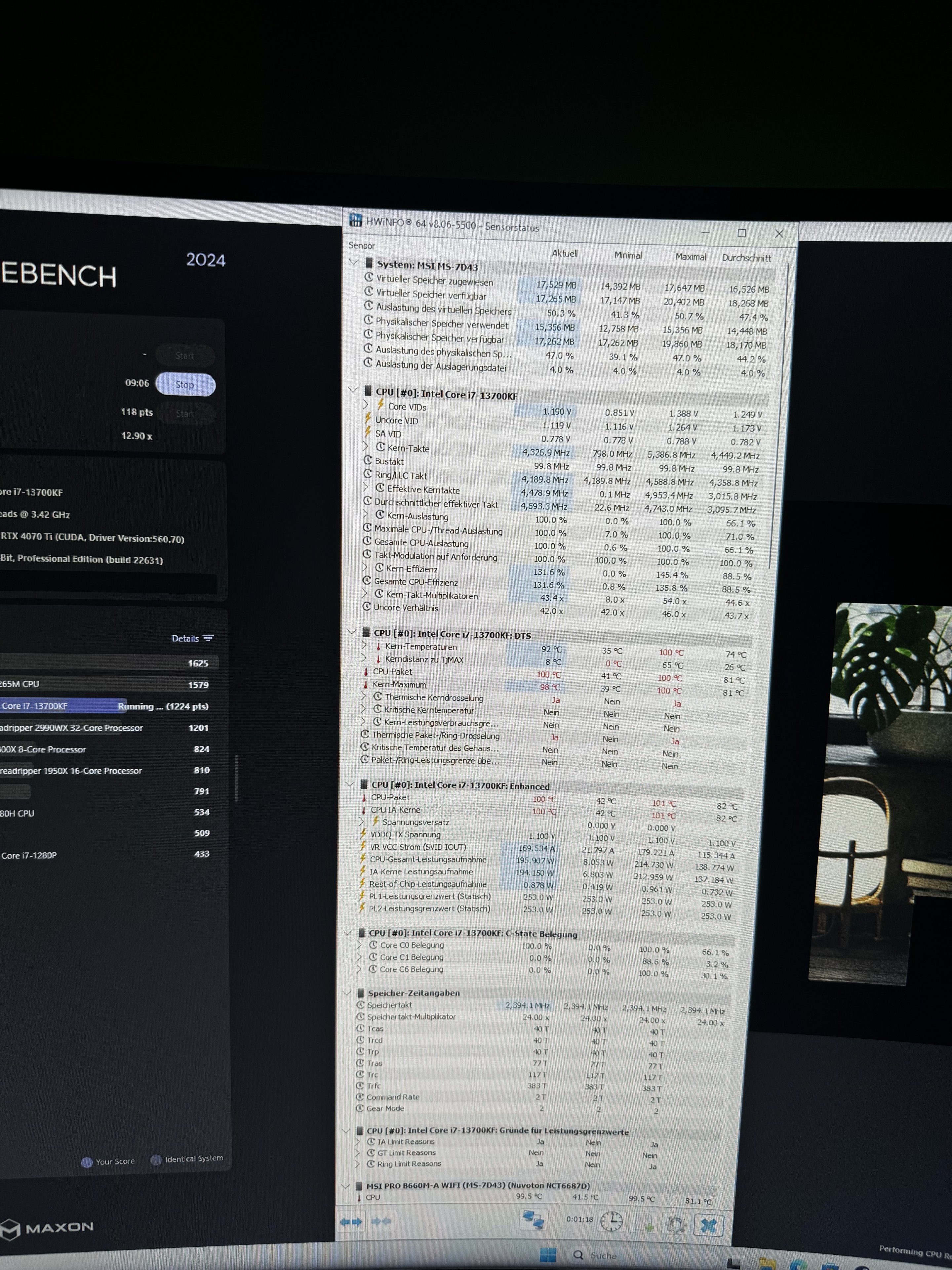The image size is (952, 1270).
Task: Open sensor settings gear icon
Action: point(675,1224)
